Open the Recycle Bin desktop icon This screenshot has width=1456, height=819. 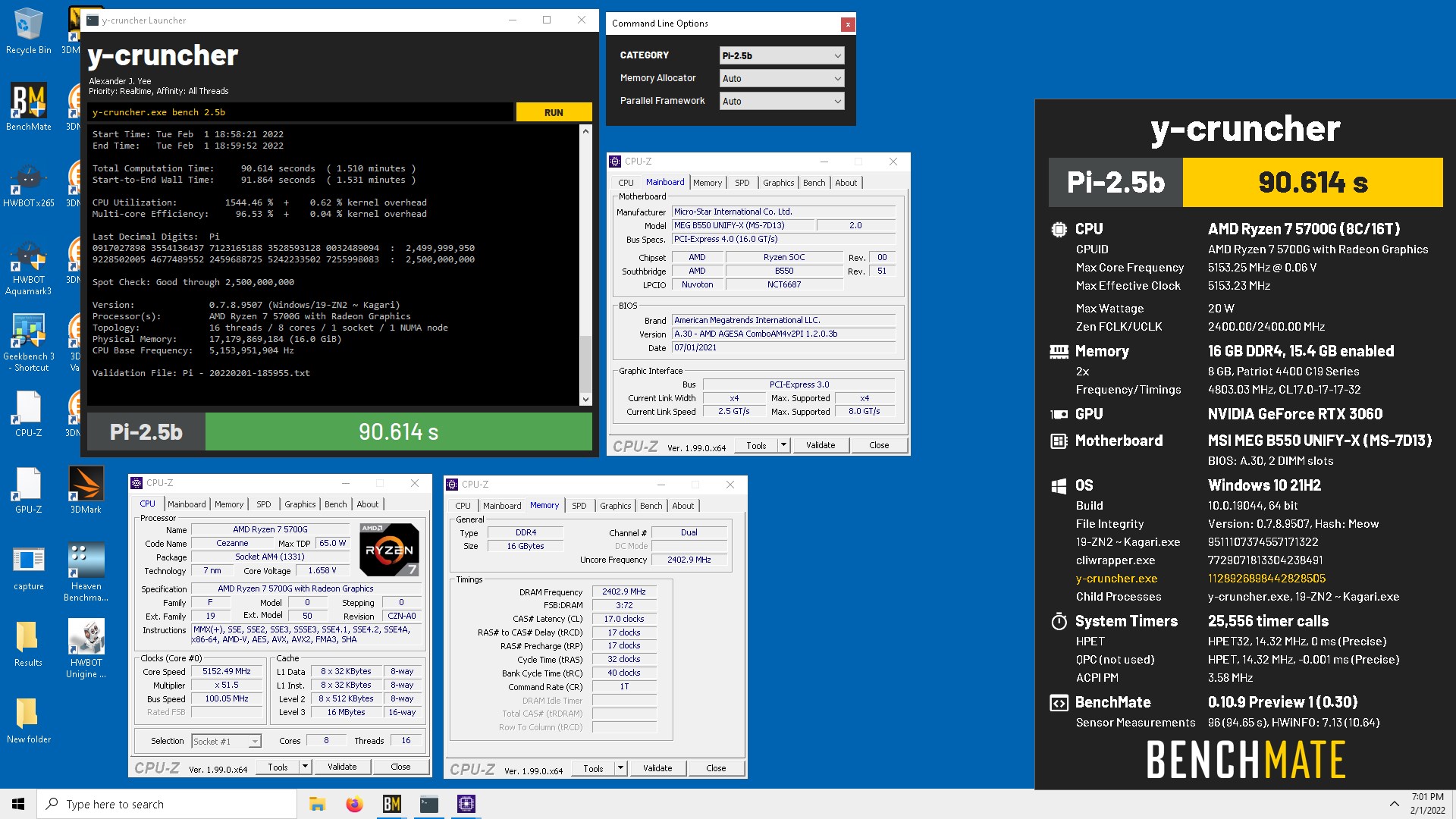point(28,30)
